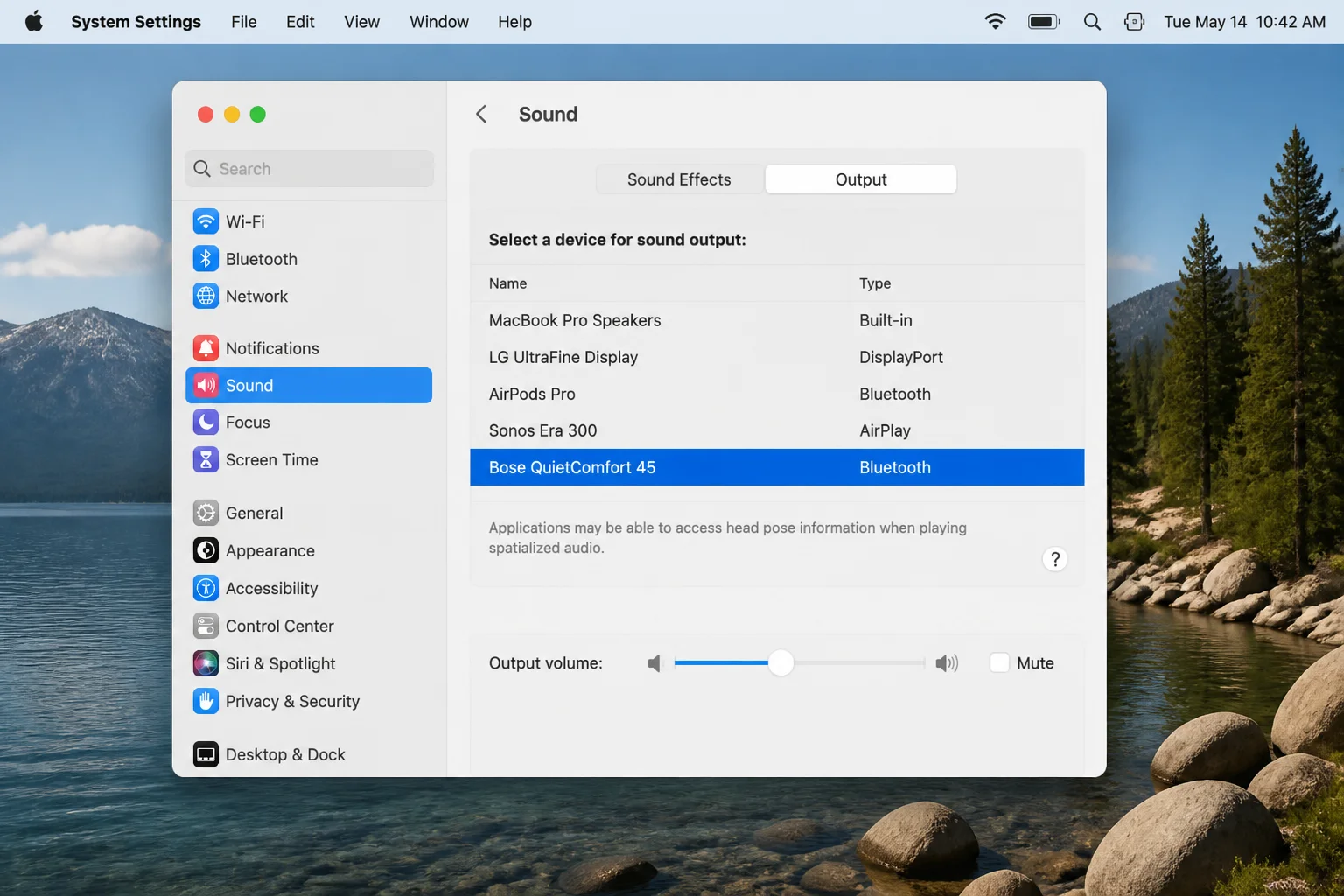Image resolution: width=1344 pixels, height=896 pixels.
Task: Click the search magnifier icon in sidebar
Action: [x=202, y=169]
